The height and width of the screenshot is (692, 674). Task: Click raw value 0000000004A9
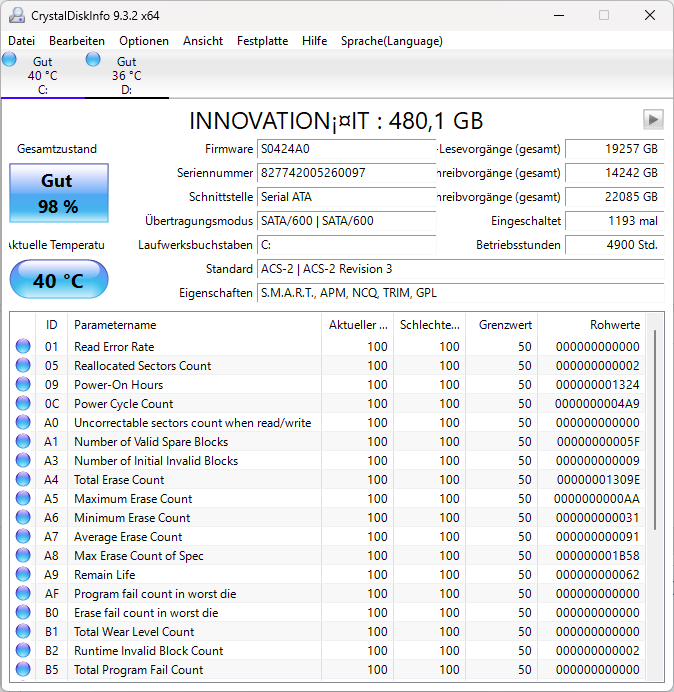(598, 404)
